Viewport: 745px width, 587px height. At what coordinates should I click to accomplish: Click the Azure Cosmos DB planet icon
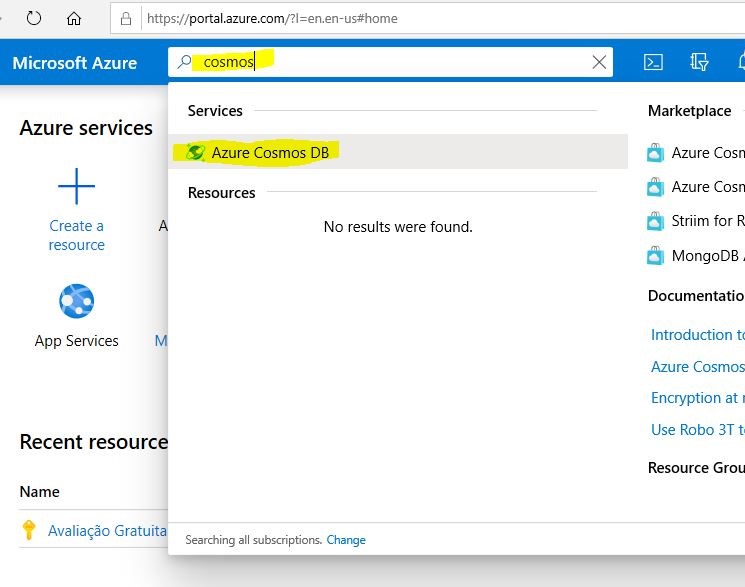tap(195, 153)
